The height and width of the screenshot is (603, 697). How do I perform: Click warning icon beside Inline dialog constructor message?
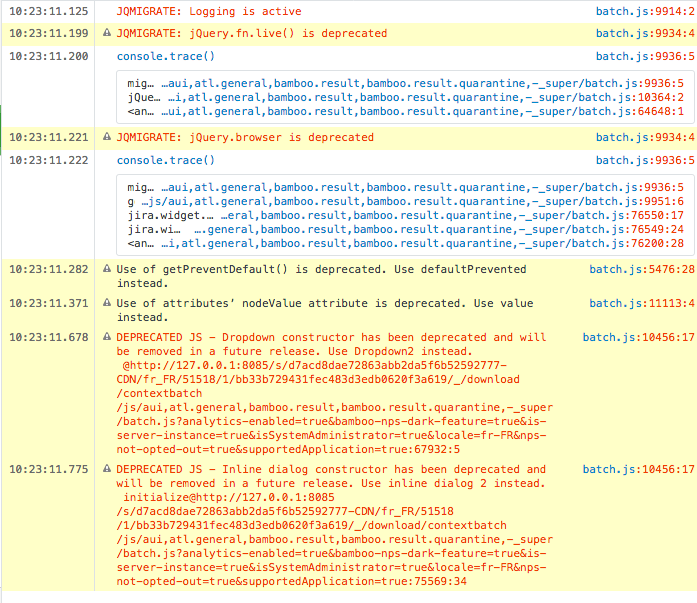(x=107, y=468)
